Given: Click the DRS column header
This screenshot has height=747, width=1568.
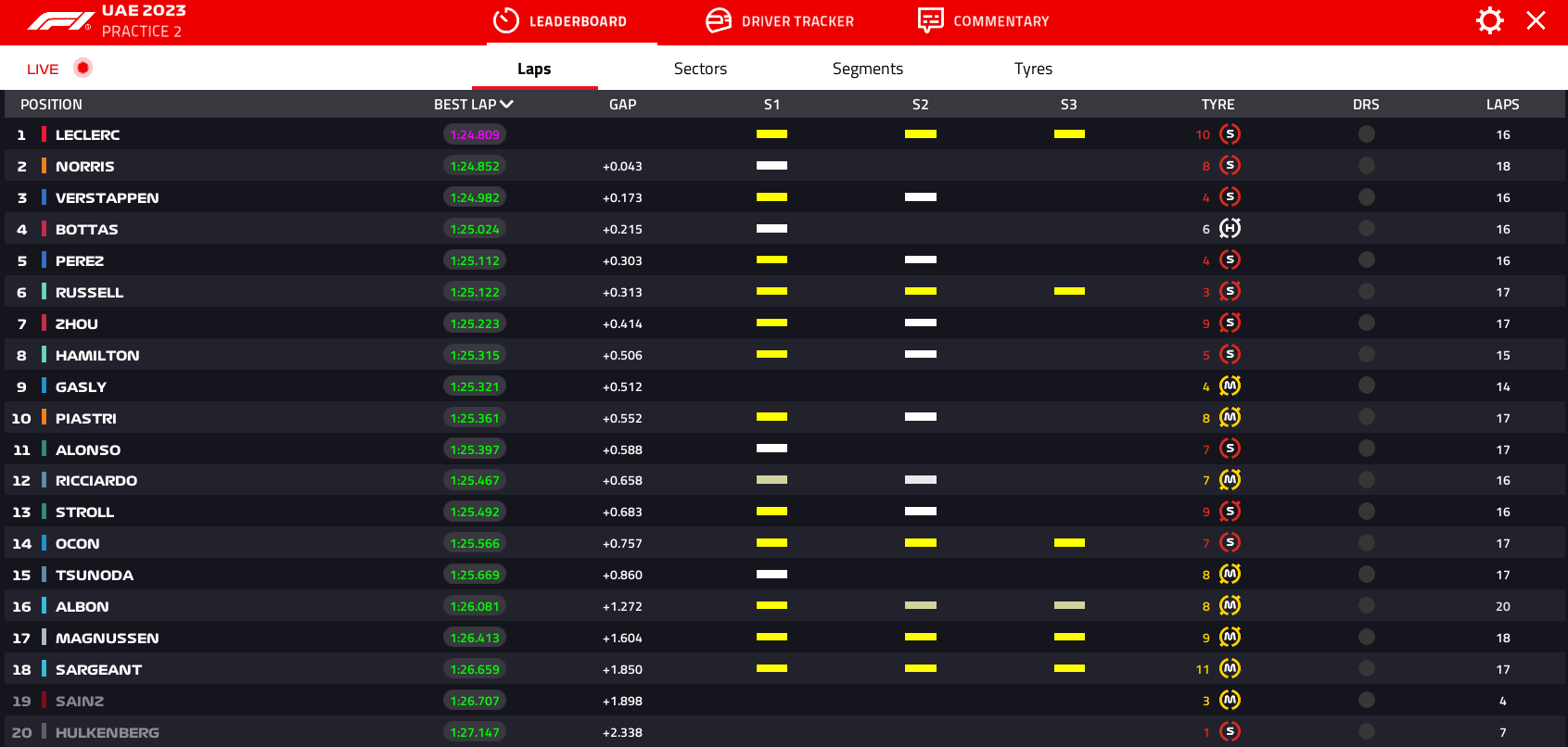Looking at the screenshot, I should tap(1366, 105).
